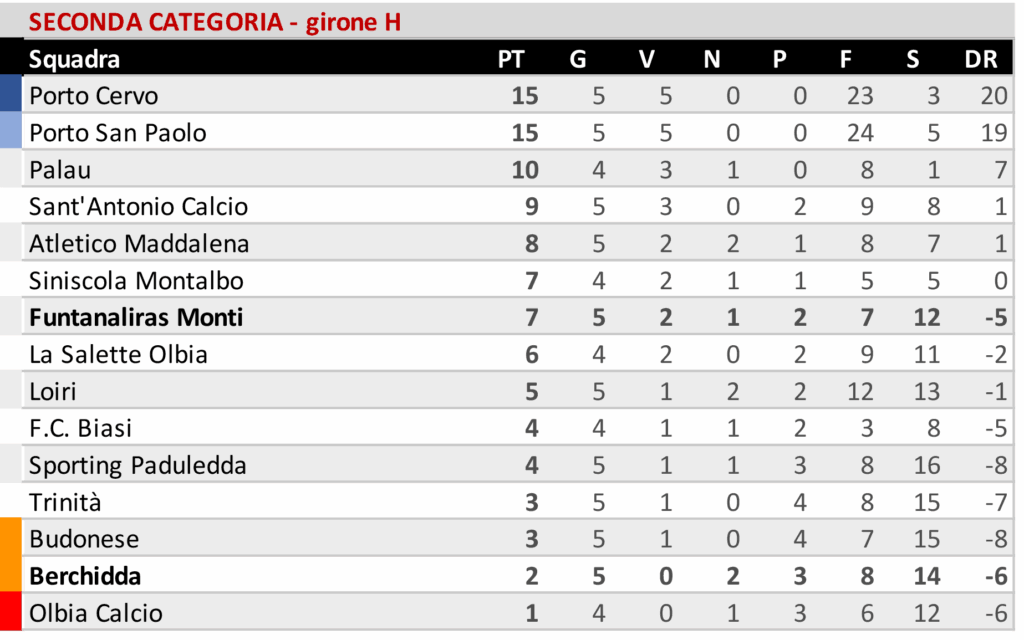Click the red swatch beside Olbia Calcio
Screen dimensions: 1024x640
(x=10, y=611)
